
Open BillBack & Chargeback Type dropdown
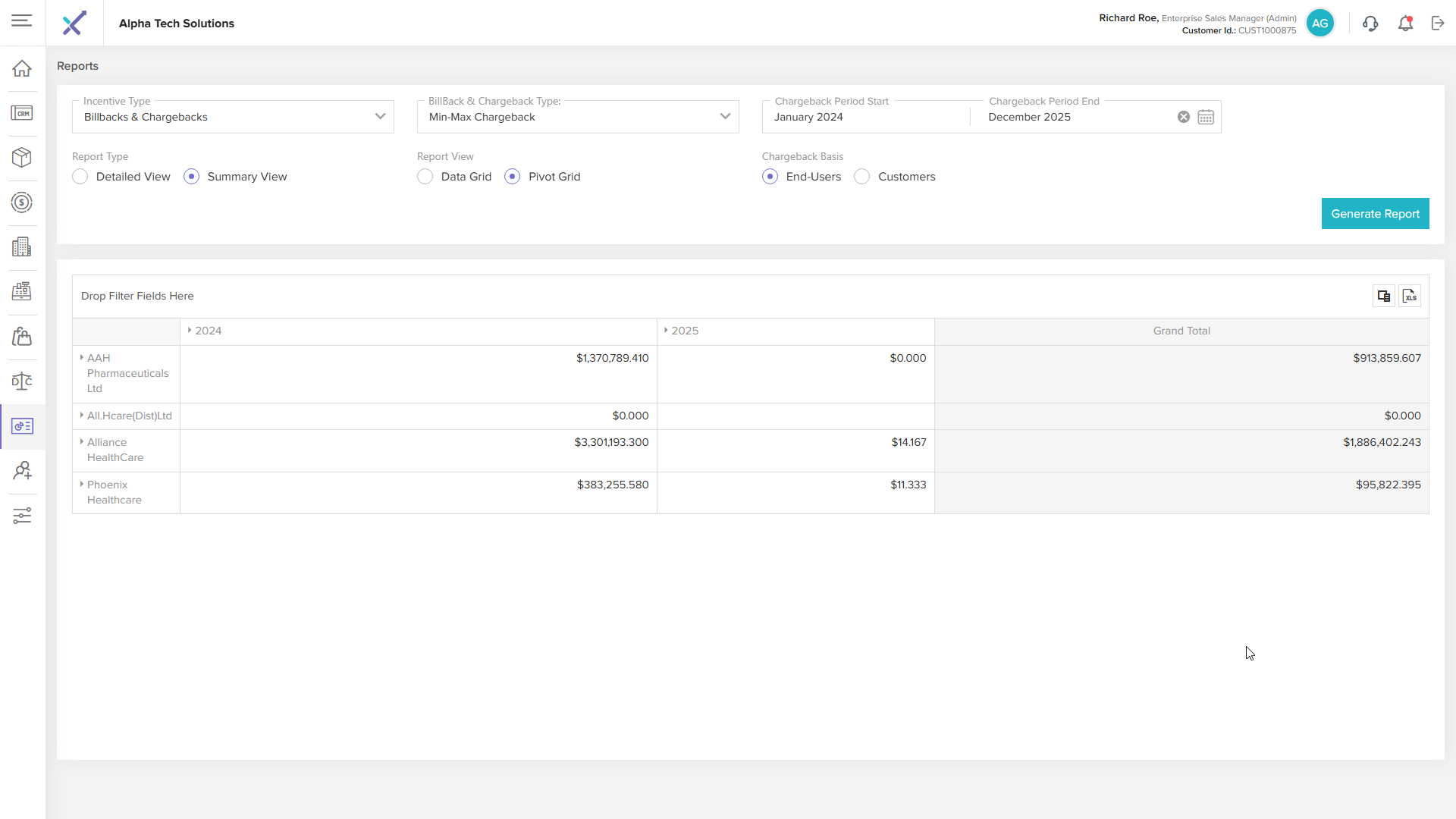pyautogui.click(x=578, y=117)
